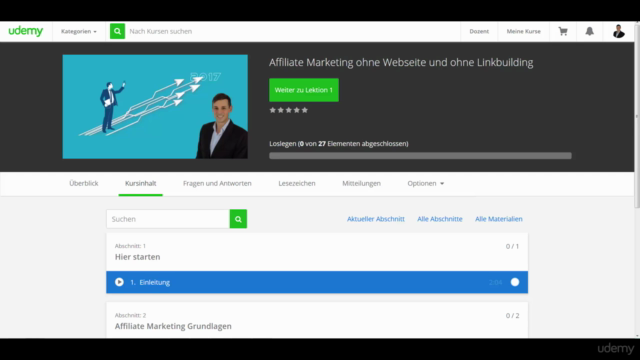
Task: Open lecture '1. Einleitung'
Action: tap(317, 282)
